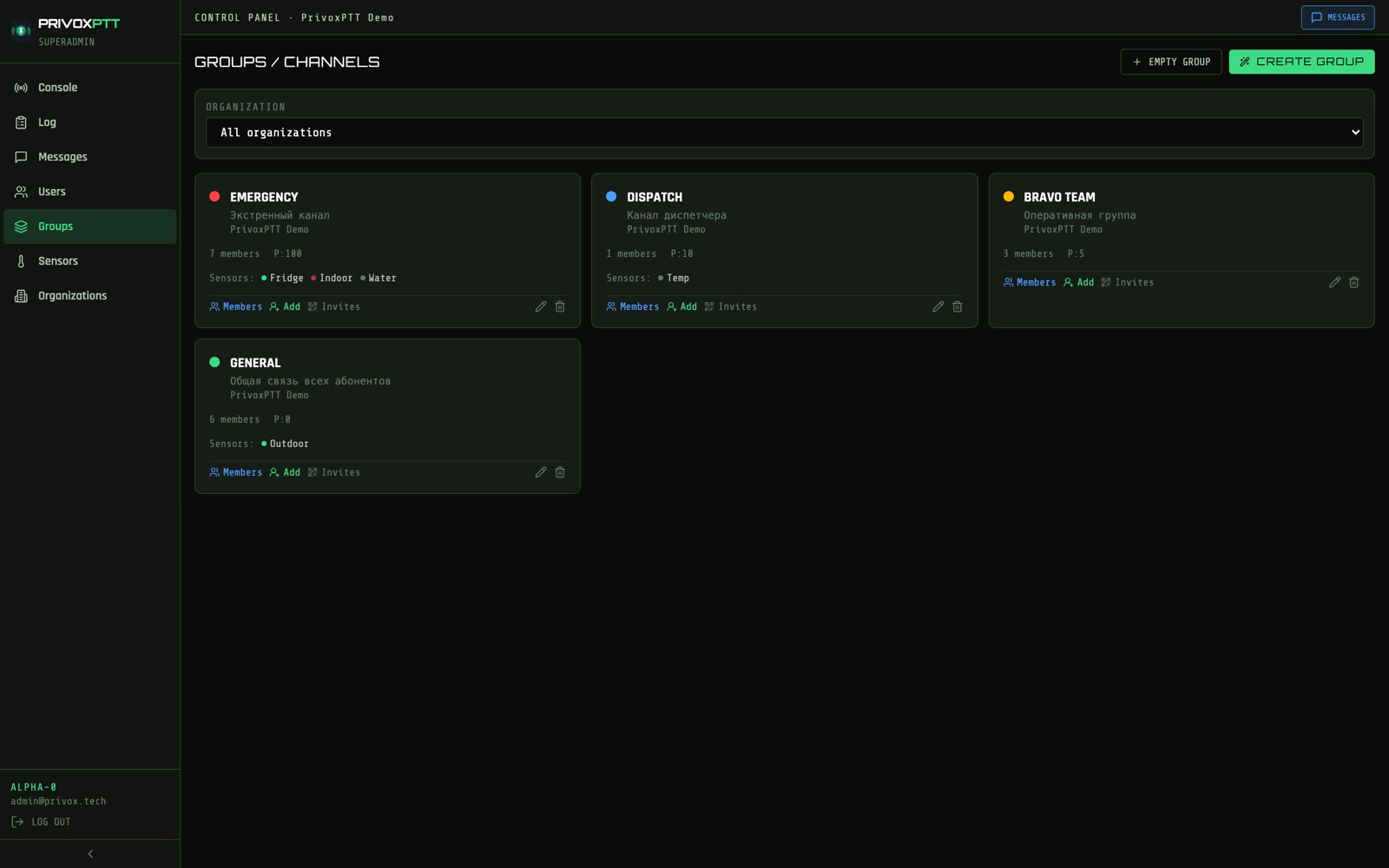View Members of GENERAL group
The image size is (1389, 868).
point(236,472)
